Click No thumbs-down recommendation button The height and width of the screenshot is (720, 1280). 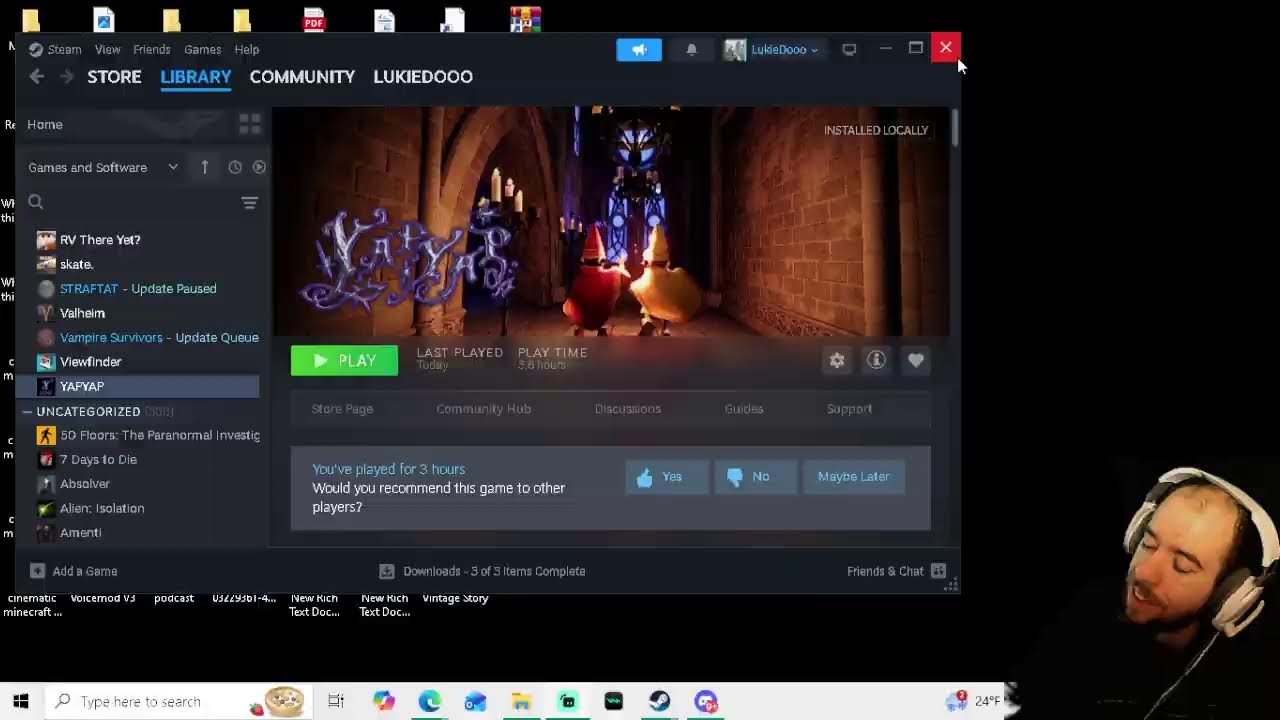756,477
